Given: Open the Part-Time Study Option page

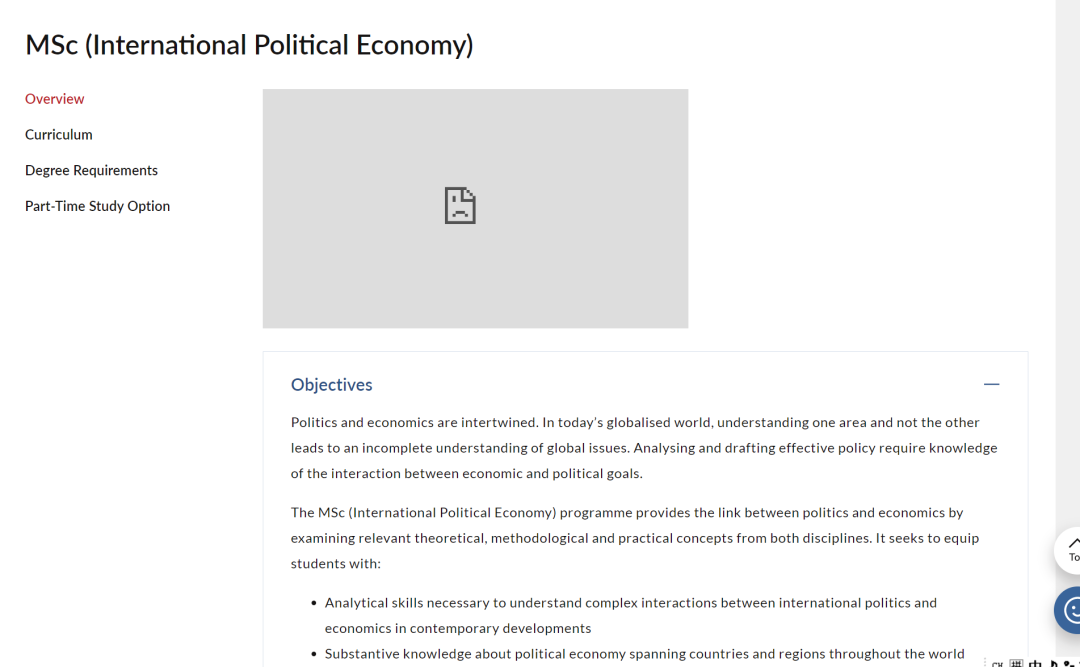Looking at the screenshot, I should coord(97,206).
